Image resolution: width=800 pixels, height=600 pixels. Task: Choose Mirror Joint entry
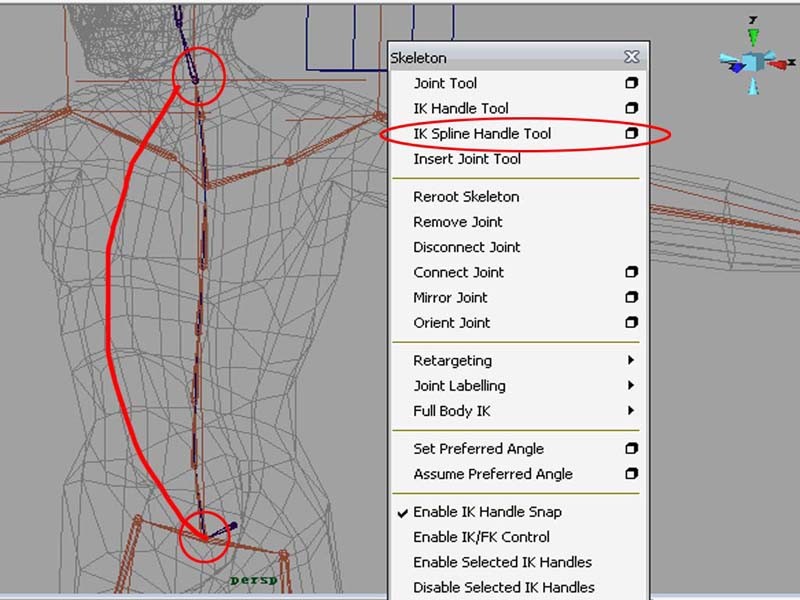450,297
